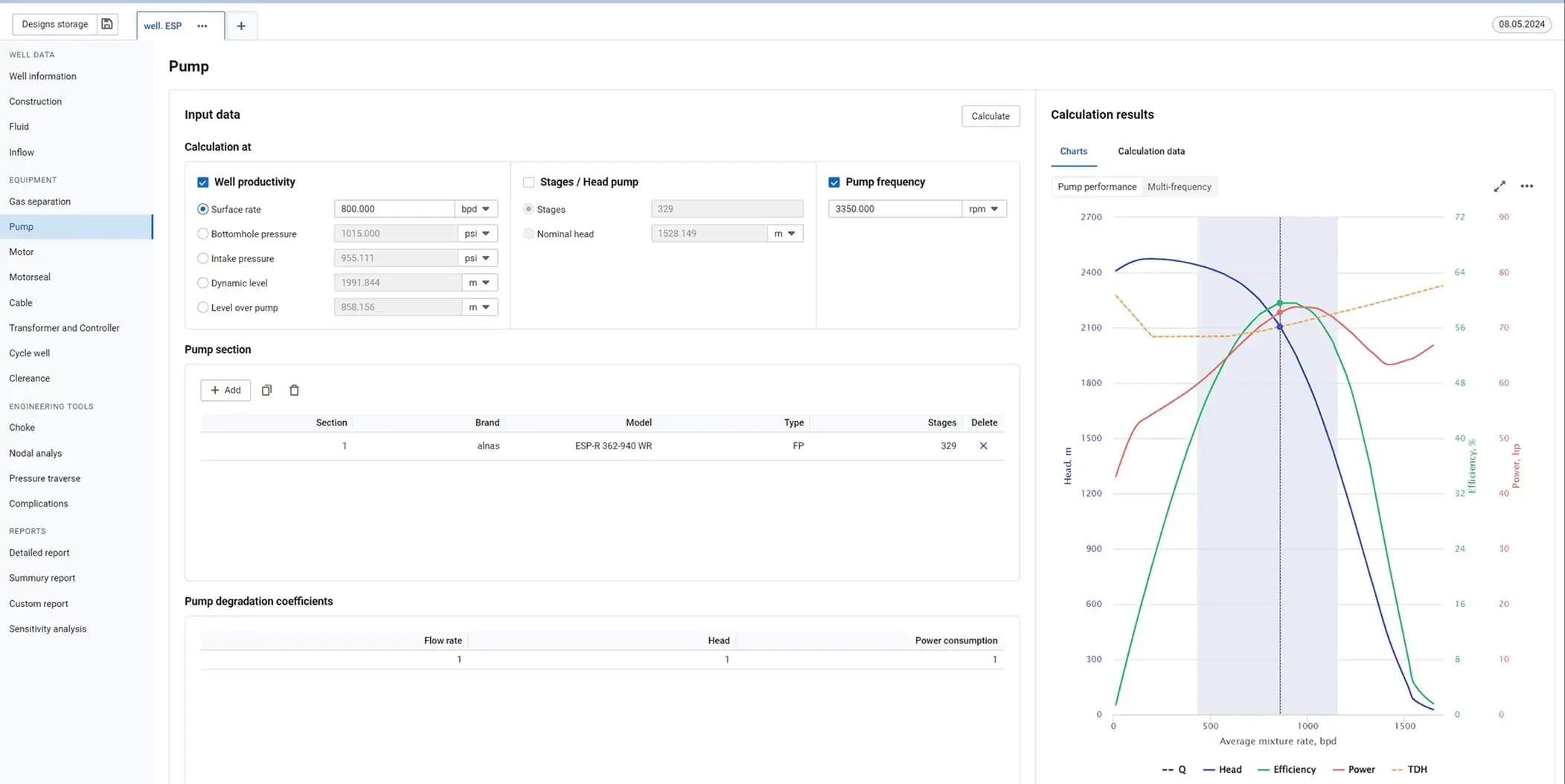Click the Flow rate degradation coefficient cell
The height and width of the screenshot is (784, 1565).
click(x=335, y=660)
